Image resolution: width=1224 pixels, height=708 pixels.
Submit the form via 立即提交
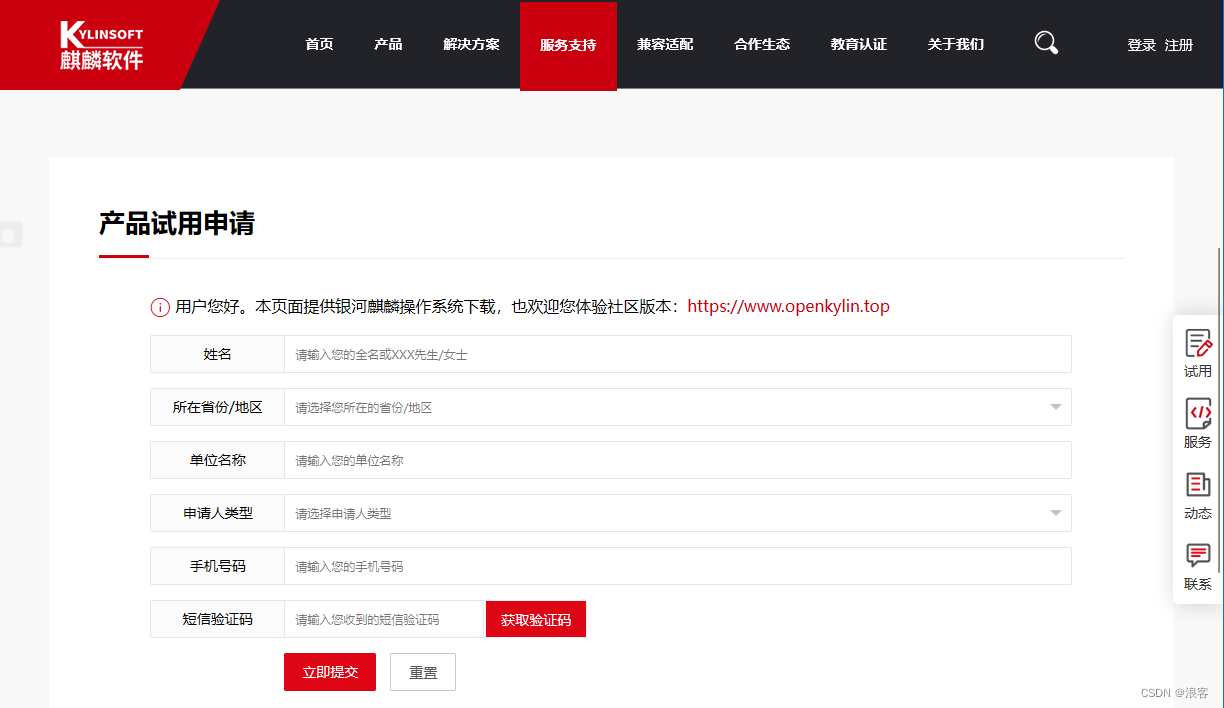[329, 671]
